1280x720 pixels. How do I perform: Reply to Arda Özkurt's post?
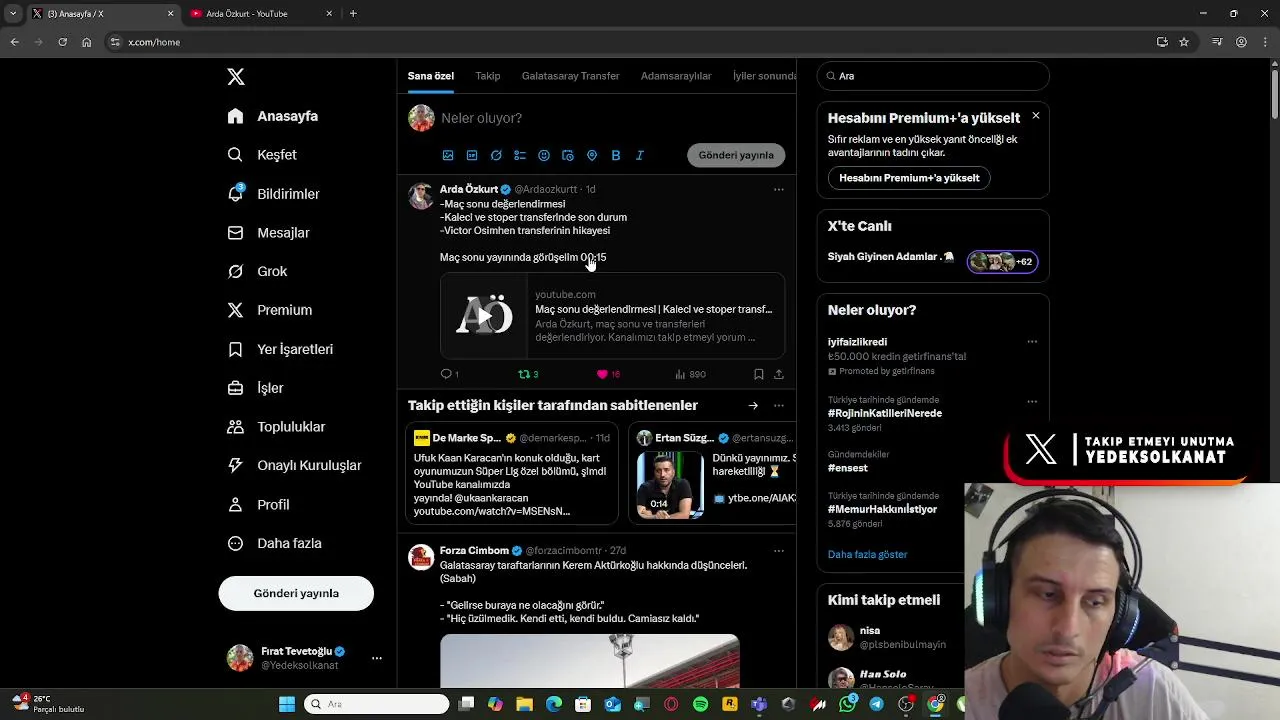point(449,374)
